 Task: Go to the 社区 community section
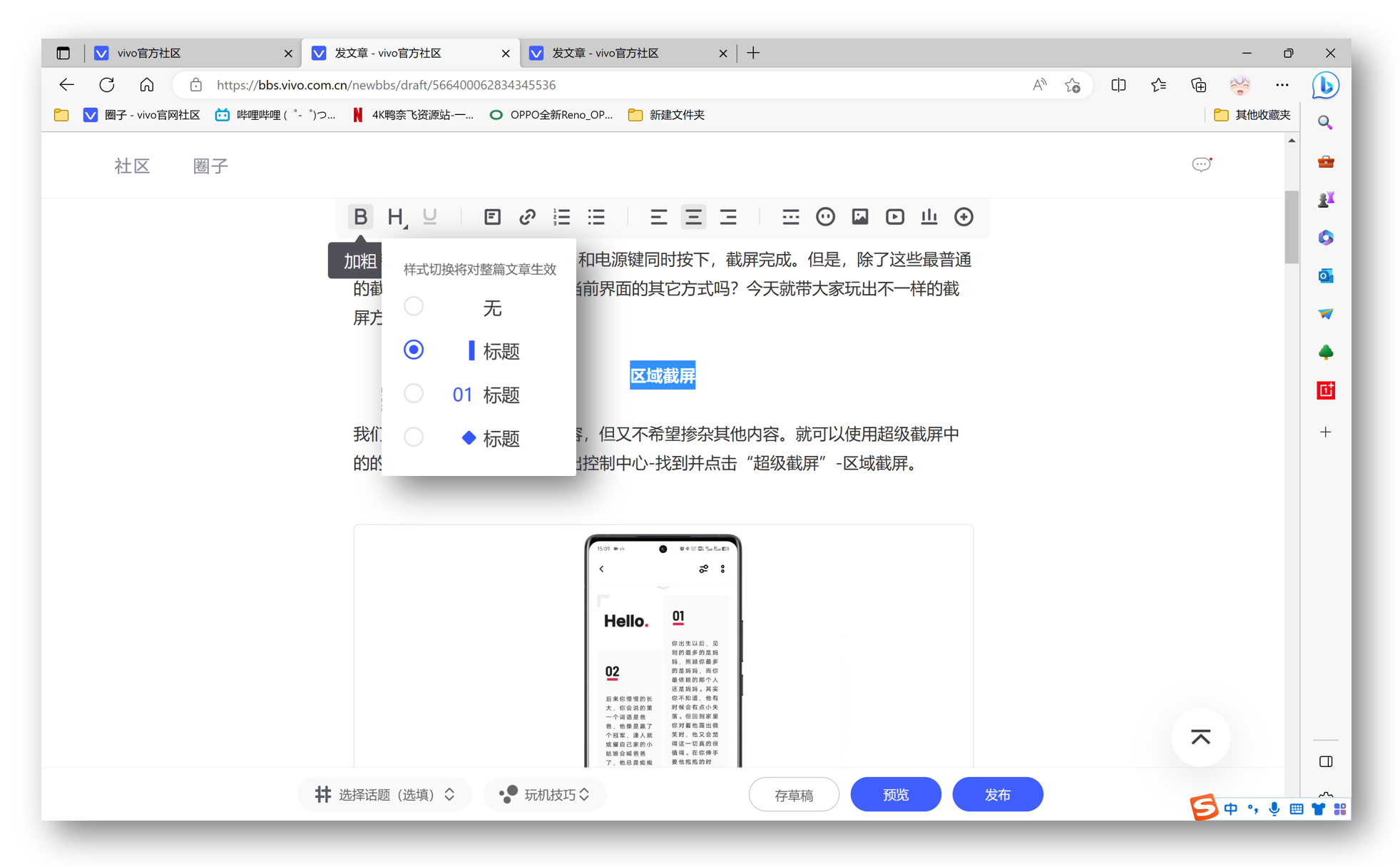pos(132,166)
